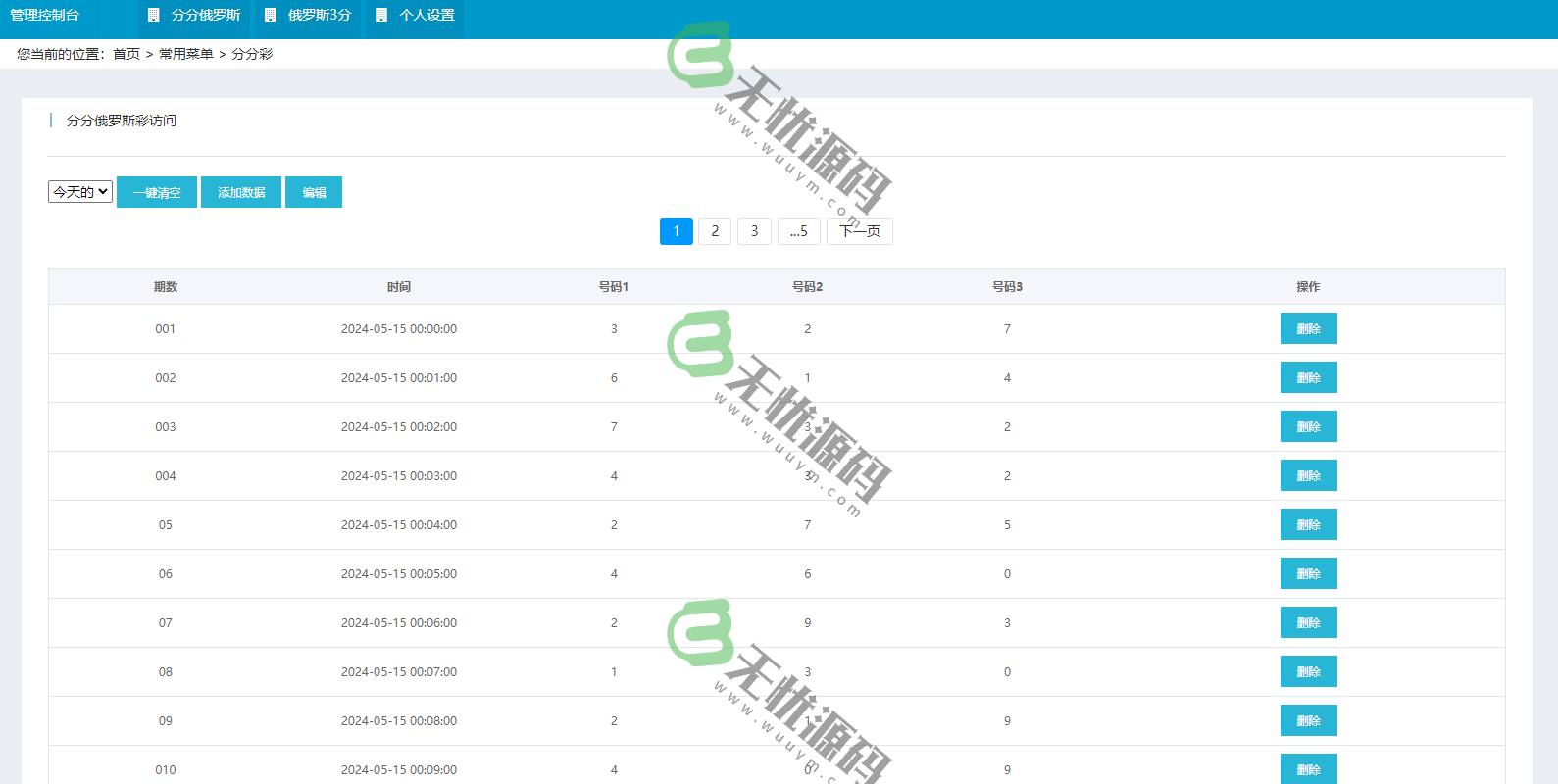
Task: Click 管理控制台 title in header
Action: pyautogui.click(x=45, y=15)
